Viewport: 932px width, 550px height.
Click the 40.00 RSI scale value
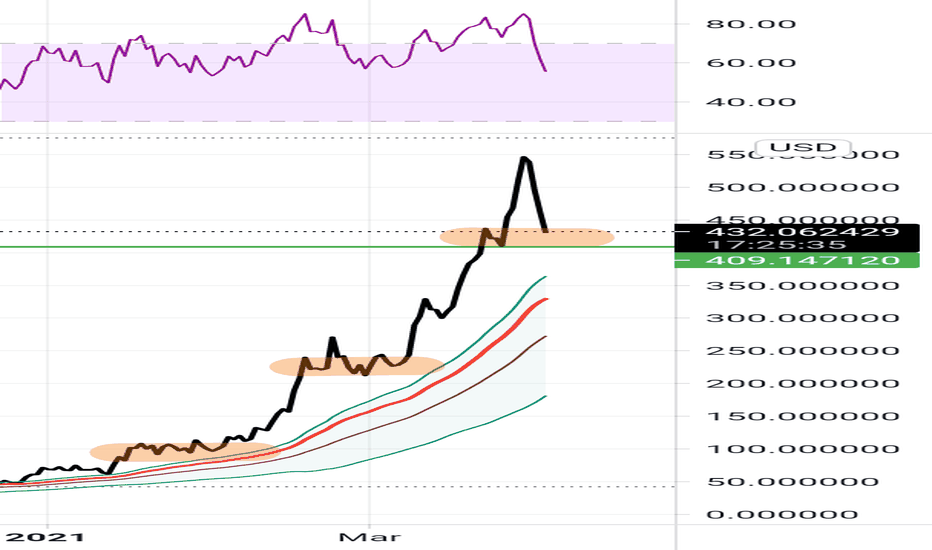click(x=751, y=102)
